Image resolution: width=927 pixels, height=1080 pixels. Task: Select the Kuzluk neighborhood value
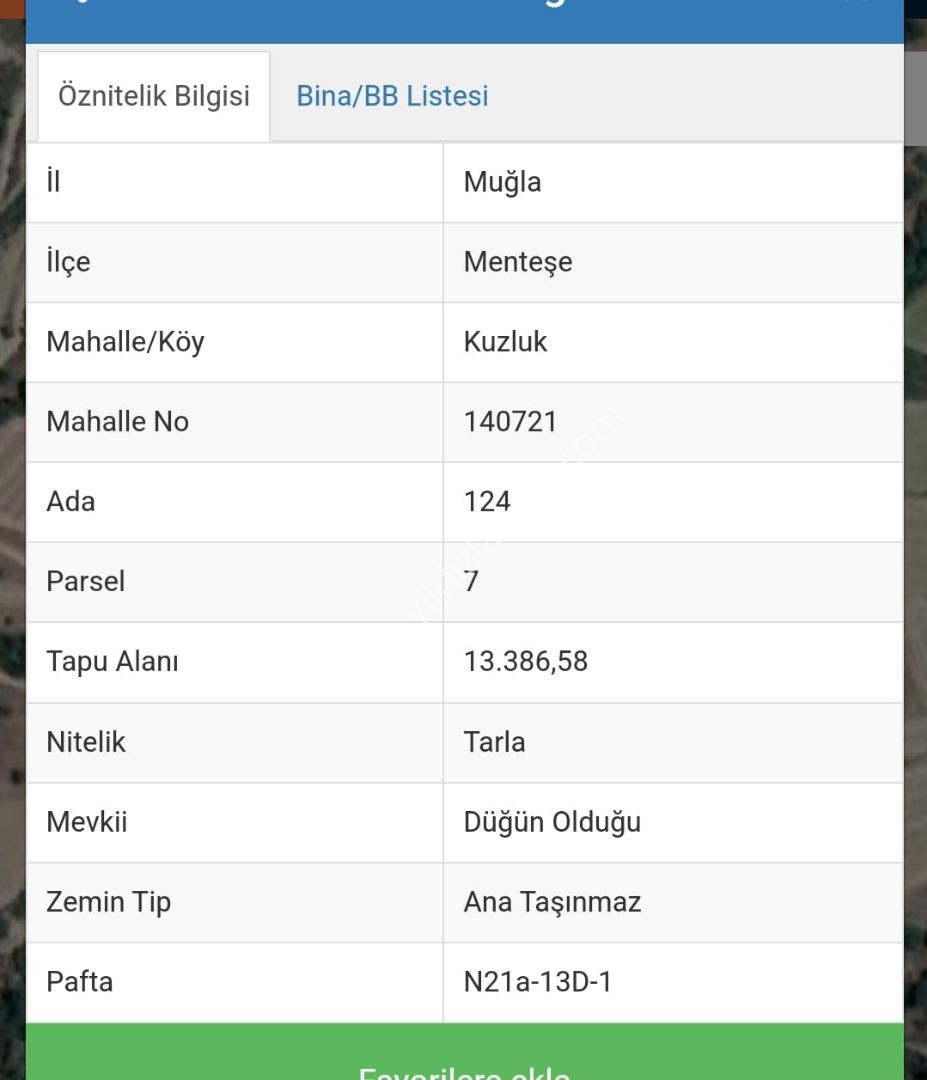pos(505,342)
